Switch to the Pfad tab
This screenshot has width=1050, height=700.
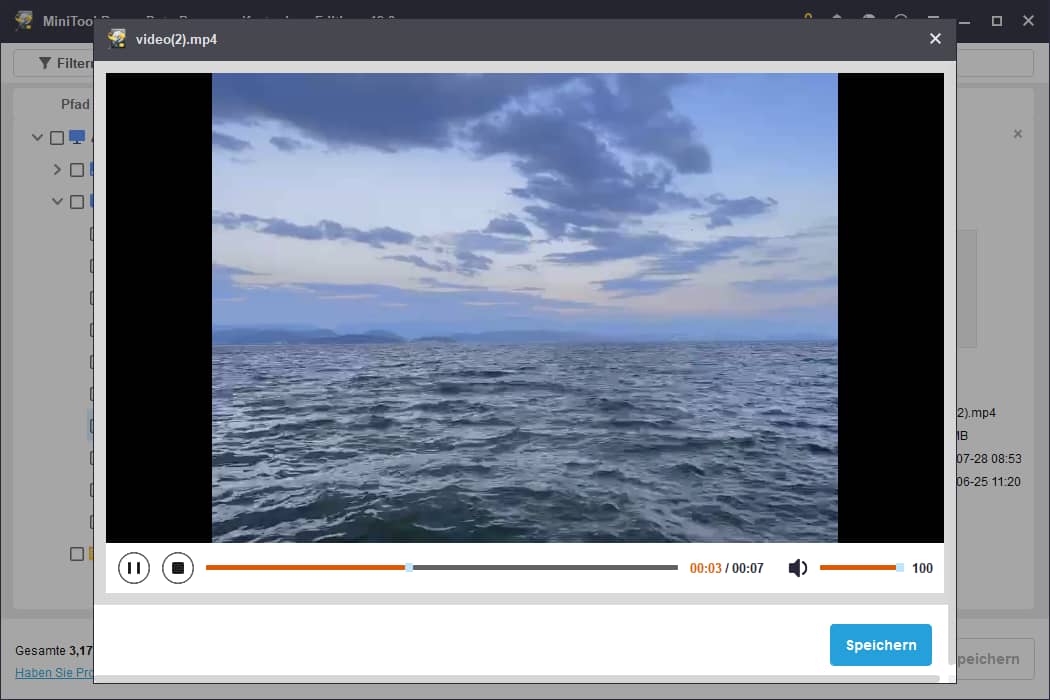point(75,104)
